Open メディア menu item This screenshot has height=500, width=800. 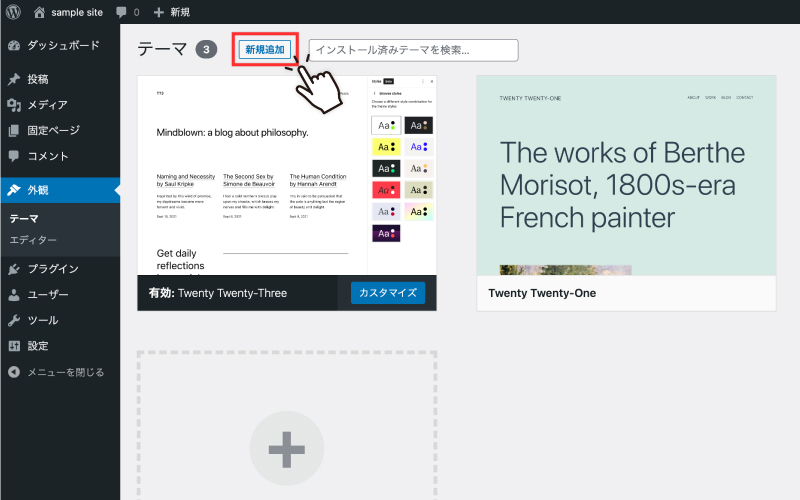coord(60,105)
